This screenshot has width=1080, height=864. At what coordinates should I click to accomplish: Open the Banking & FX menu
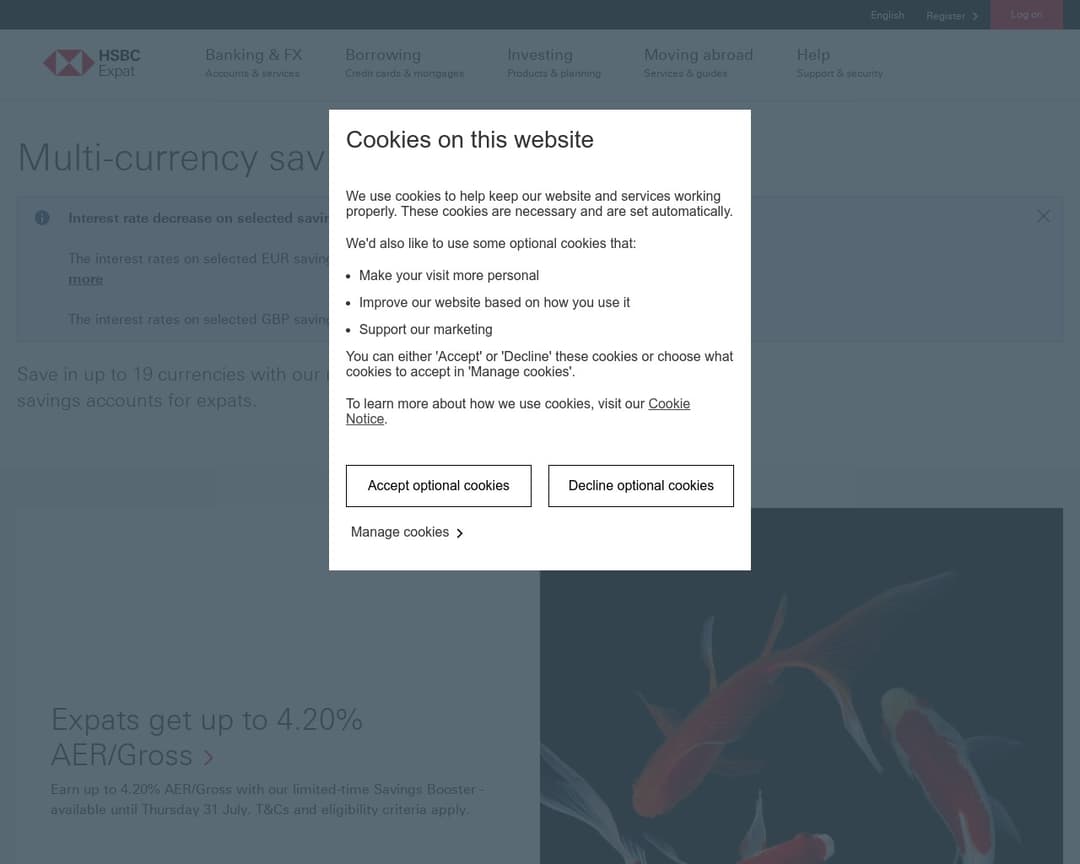[253, 63]
